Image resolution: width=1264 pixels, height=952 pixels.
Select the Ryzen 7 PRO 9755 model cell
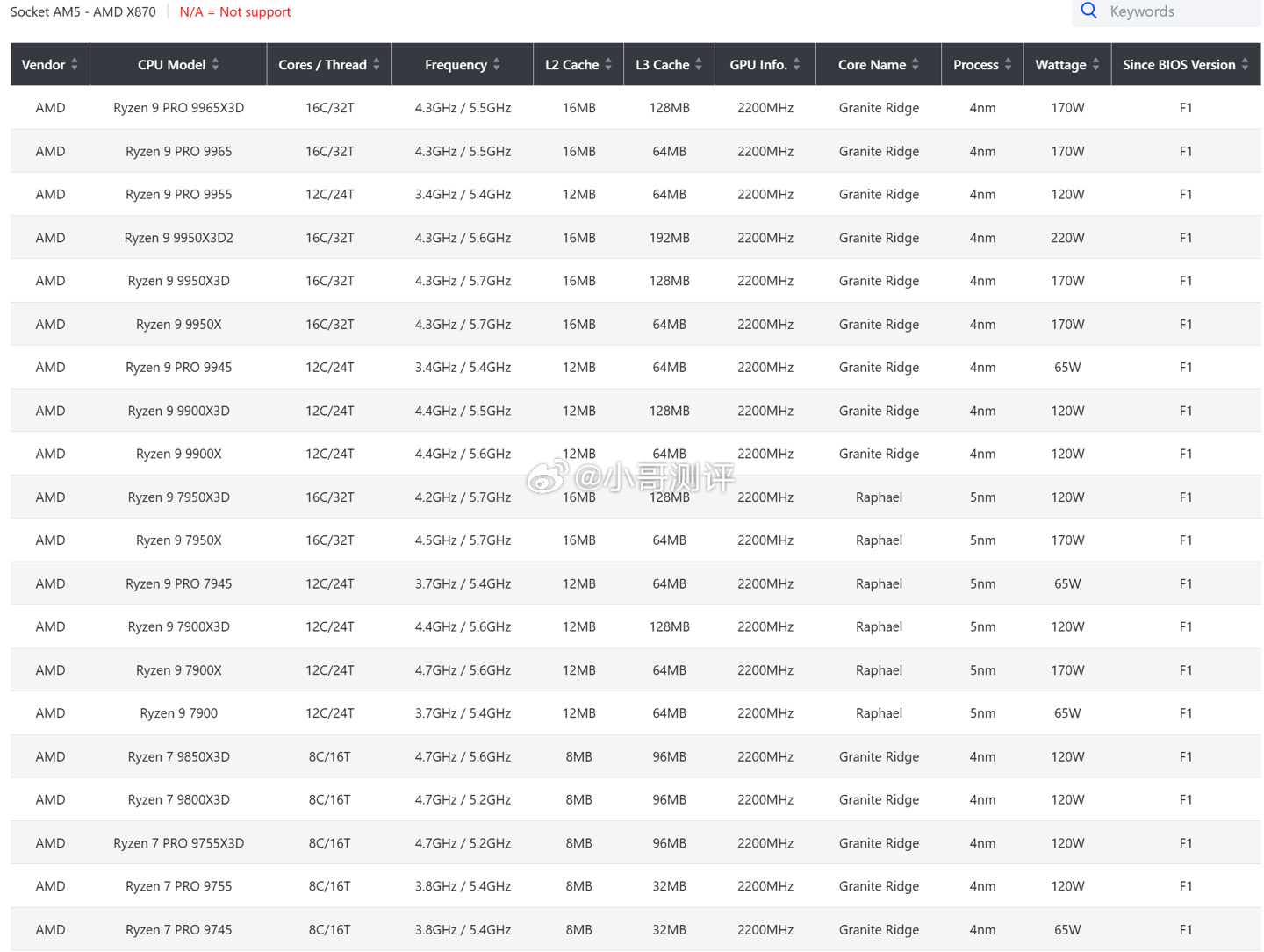(179, 886)
